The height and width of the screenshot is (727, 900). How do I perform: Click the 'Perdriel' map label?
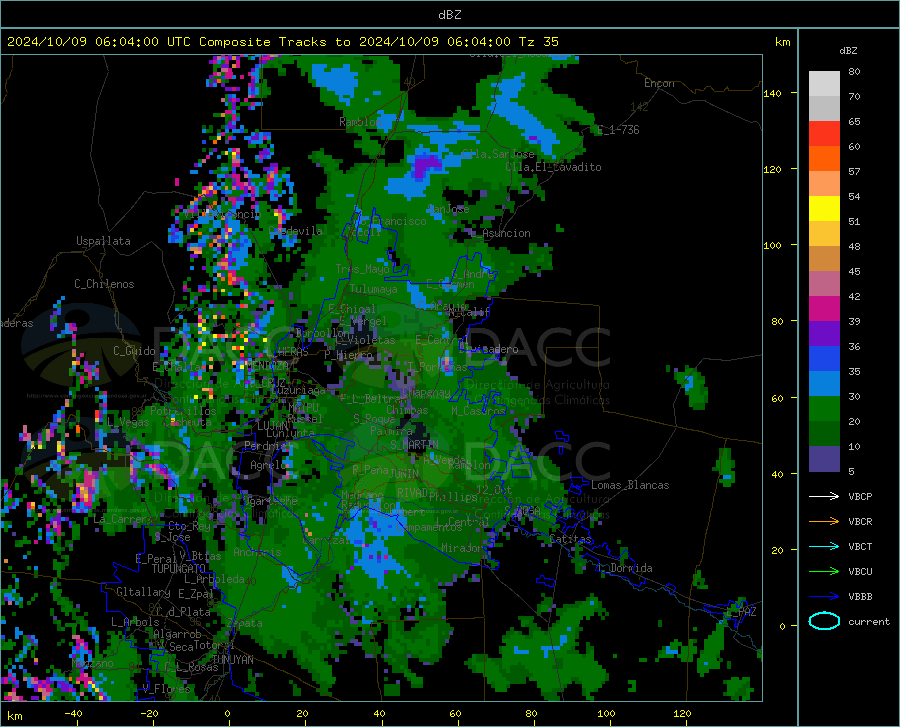click(269, 446)
